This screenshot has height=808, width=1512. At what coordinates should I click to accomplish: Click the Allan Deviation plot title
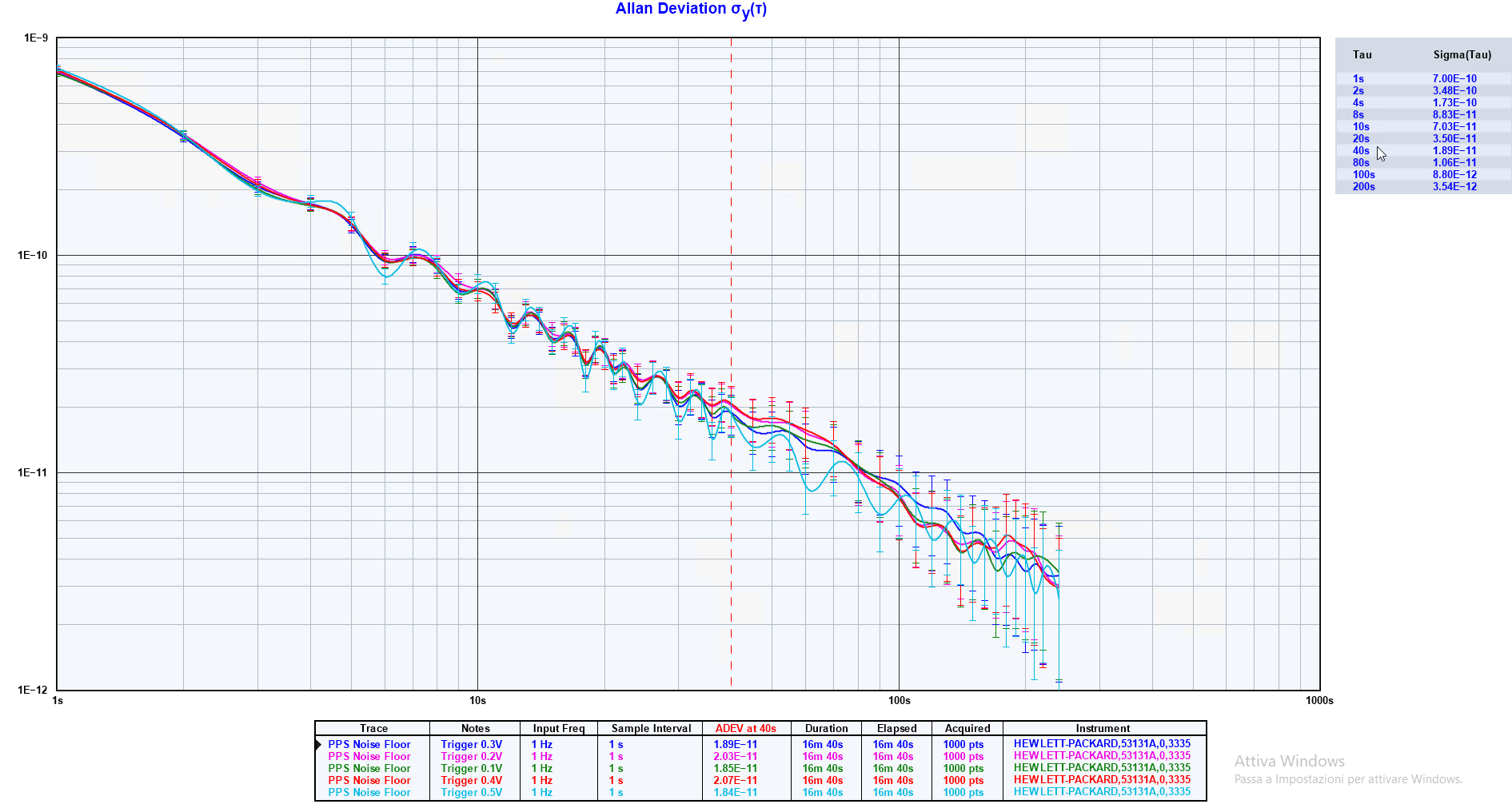[691, 10]
